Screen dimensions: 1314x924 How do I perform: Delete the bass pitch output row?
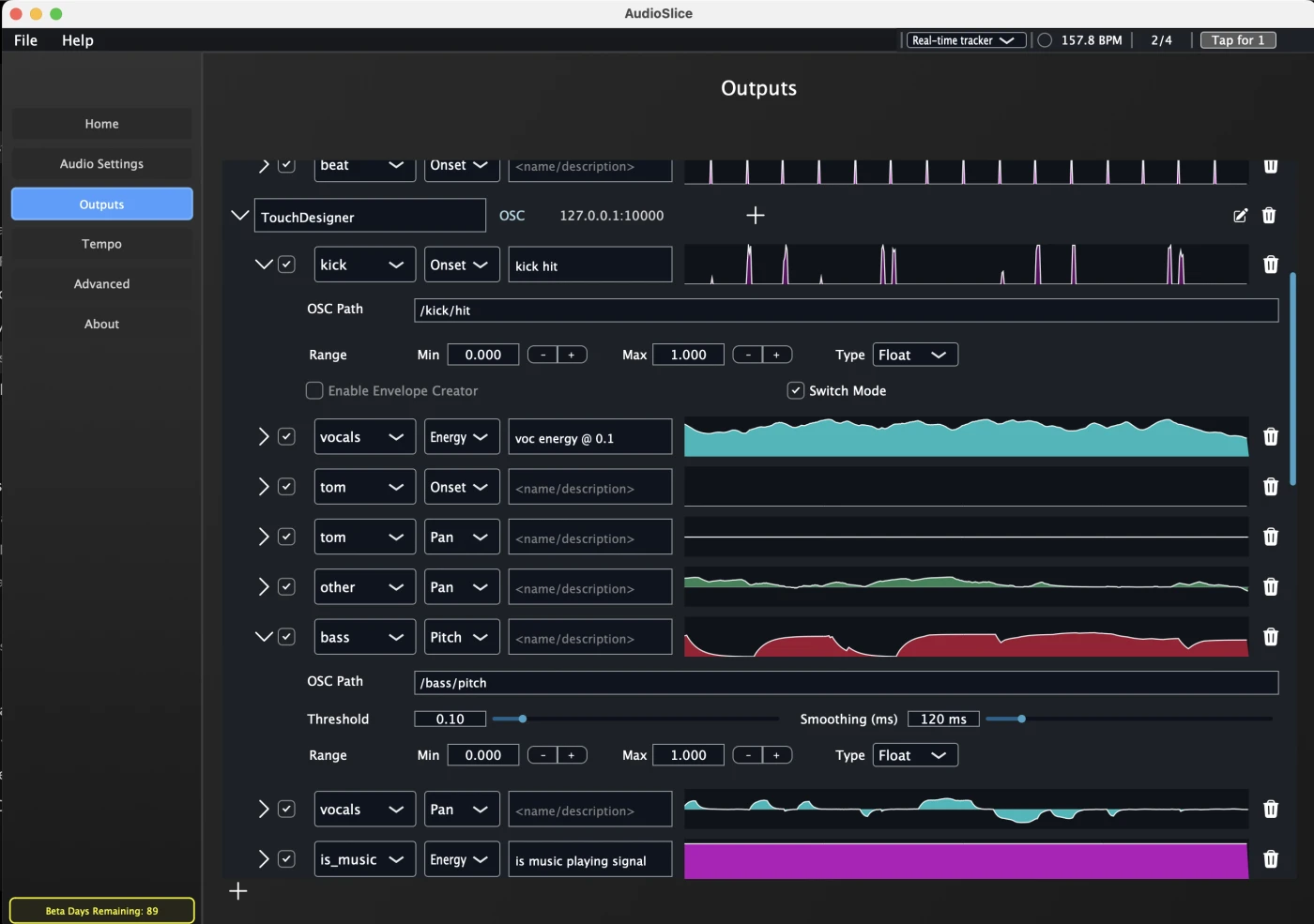pyautogui.click(x=1271, y=637)
